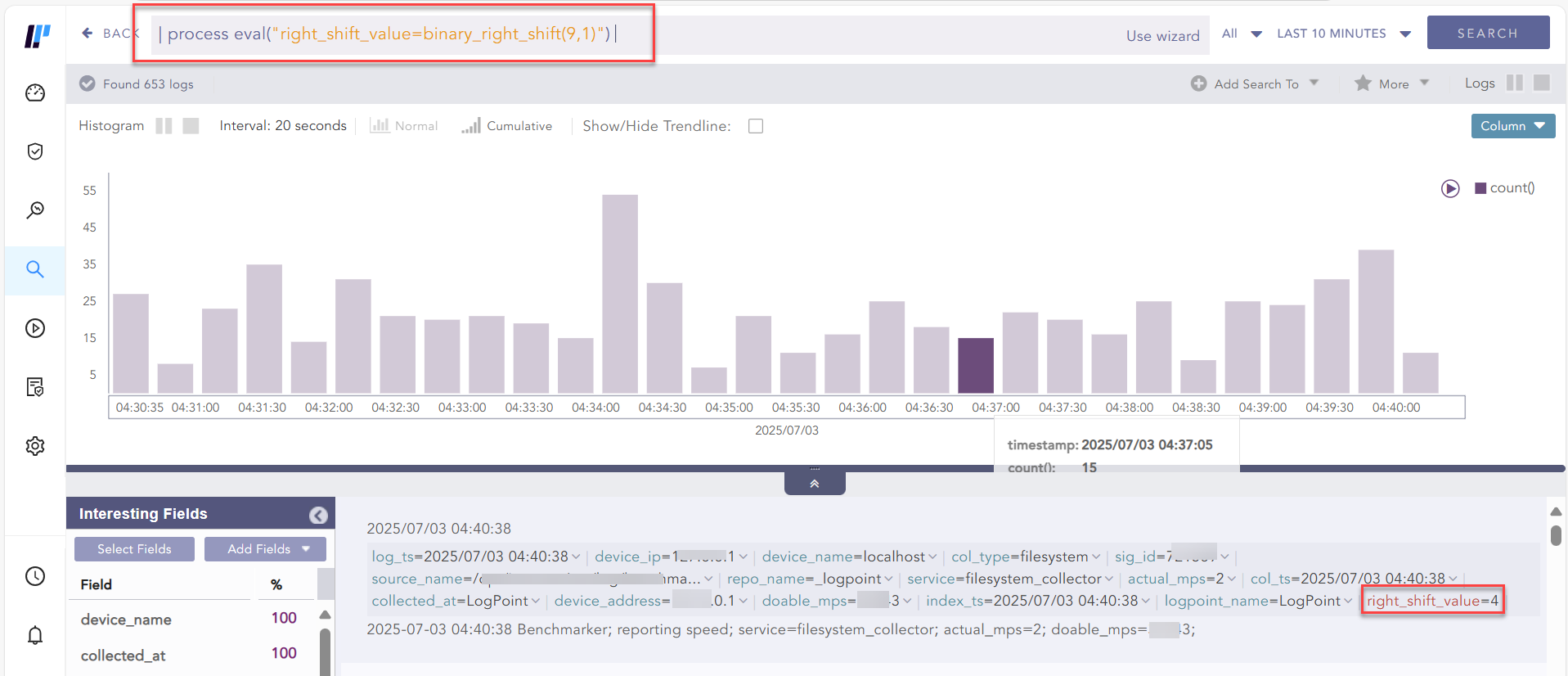The height and width of the screenshot is (676, 1568).
Task: Open the Last 10 Minutes time range dropdown
Action: (x=1343, y=34)
